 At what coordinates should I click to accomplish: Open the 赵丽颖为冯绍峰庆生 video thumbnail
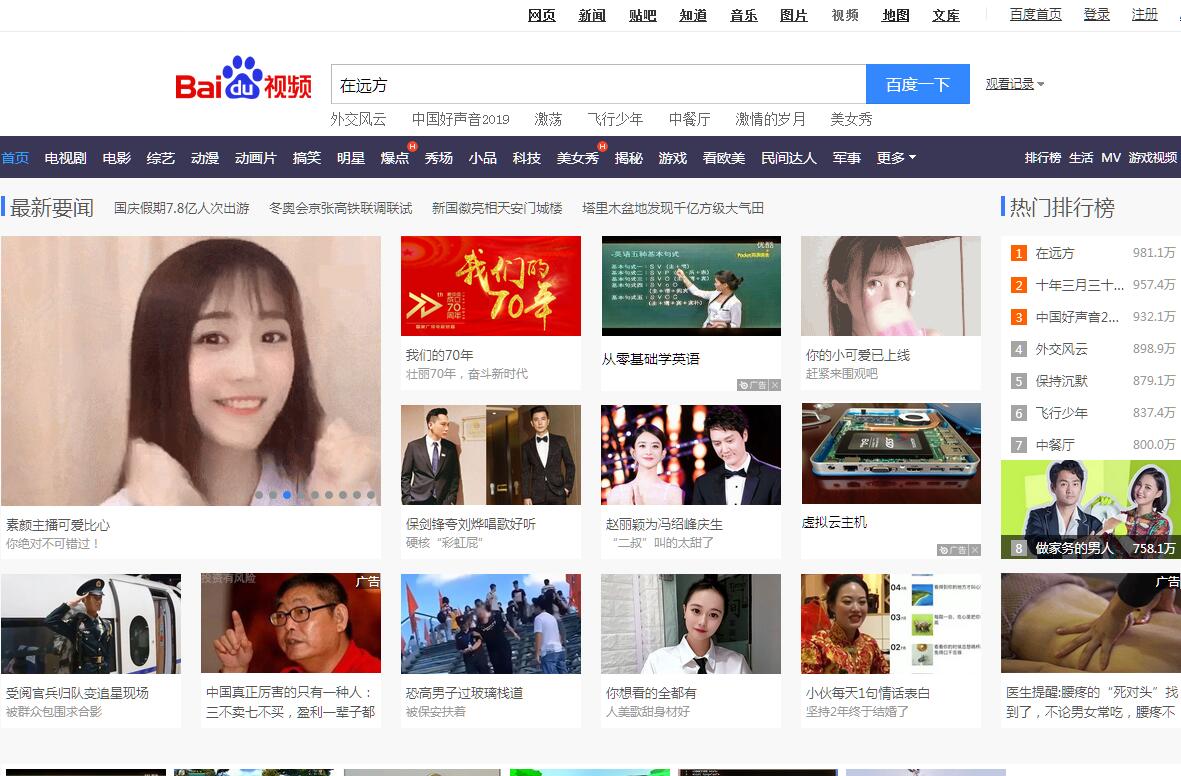(x=691, y=455)
